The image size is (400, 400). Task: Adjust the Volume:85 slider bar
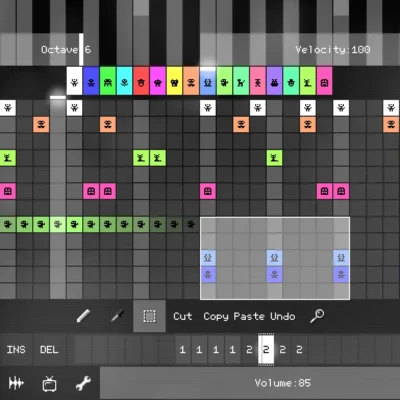pos(250,383)
